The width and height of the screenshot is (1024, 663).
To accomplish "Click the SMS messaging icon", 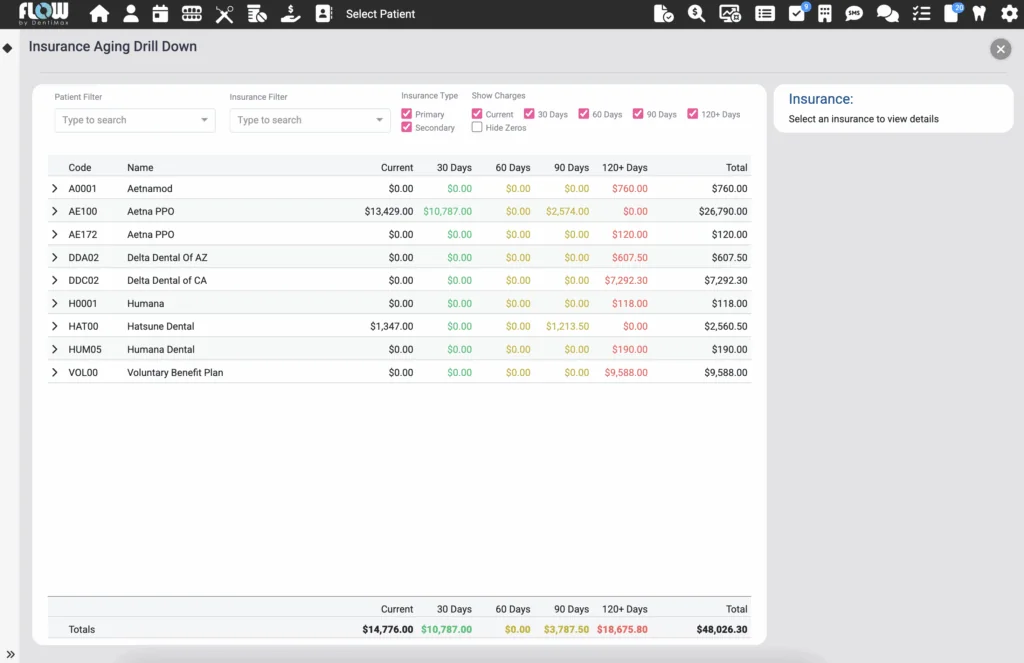I will point(854,14).
